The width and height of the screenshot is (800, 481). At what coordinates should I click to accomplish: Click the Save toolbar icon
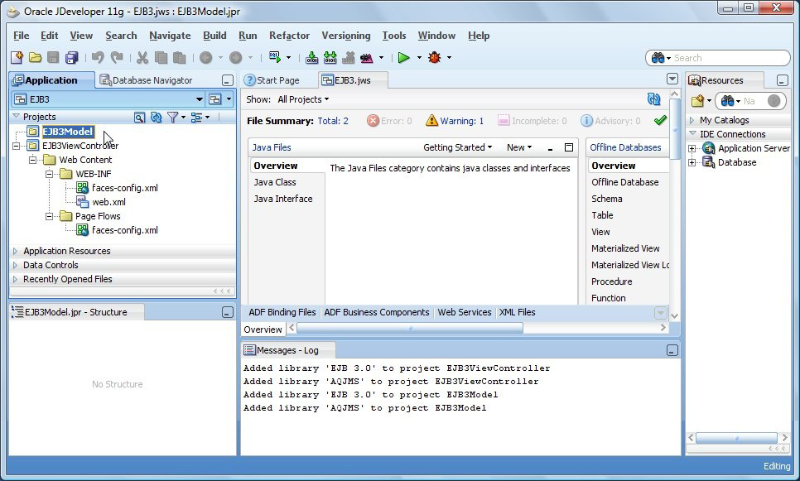coord(53,58)
